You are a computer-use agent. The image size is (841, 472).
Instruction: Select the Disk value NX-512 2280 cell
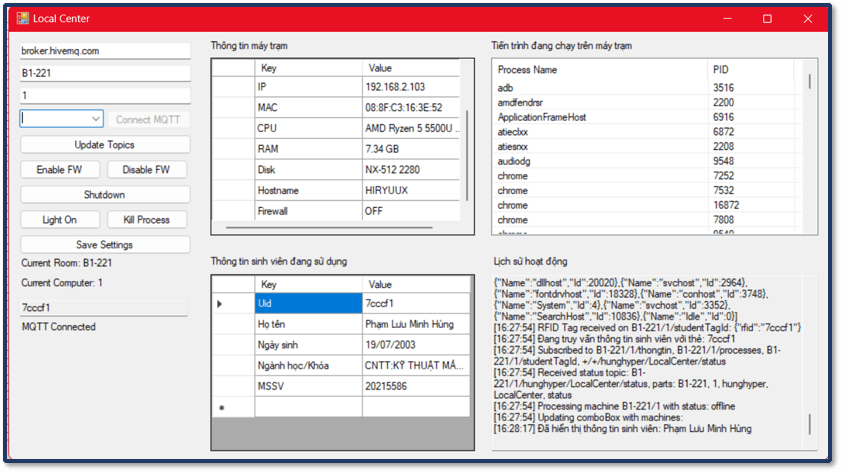pos(411,169)
